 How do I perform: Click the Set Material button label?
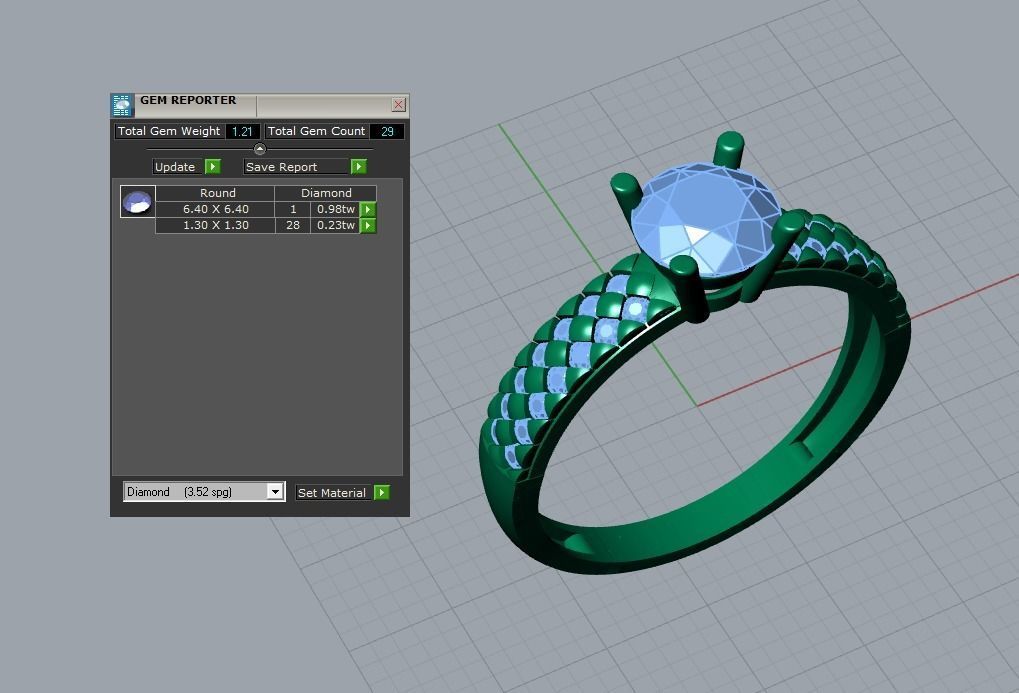coord(334,493)
